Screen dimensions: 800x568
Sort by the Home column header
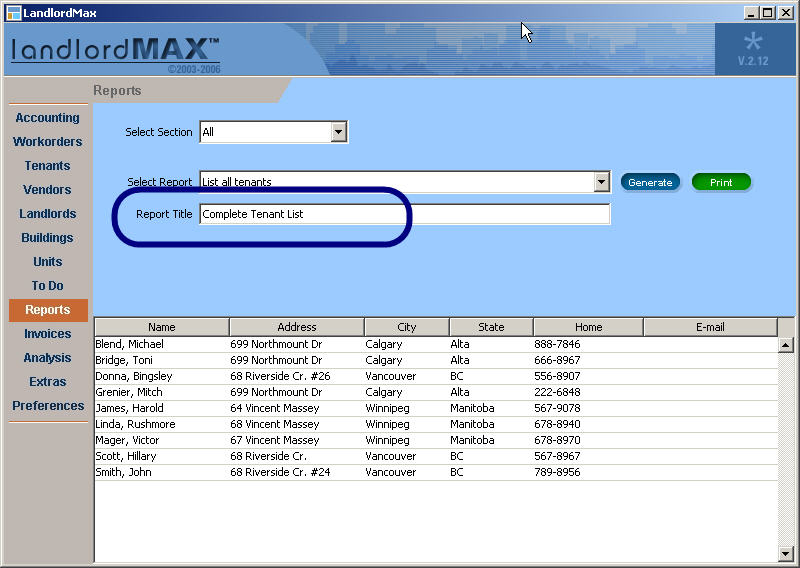pos(588,327)
